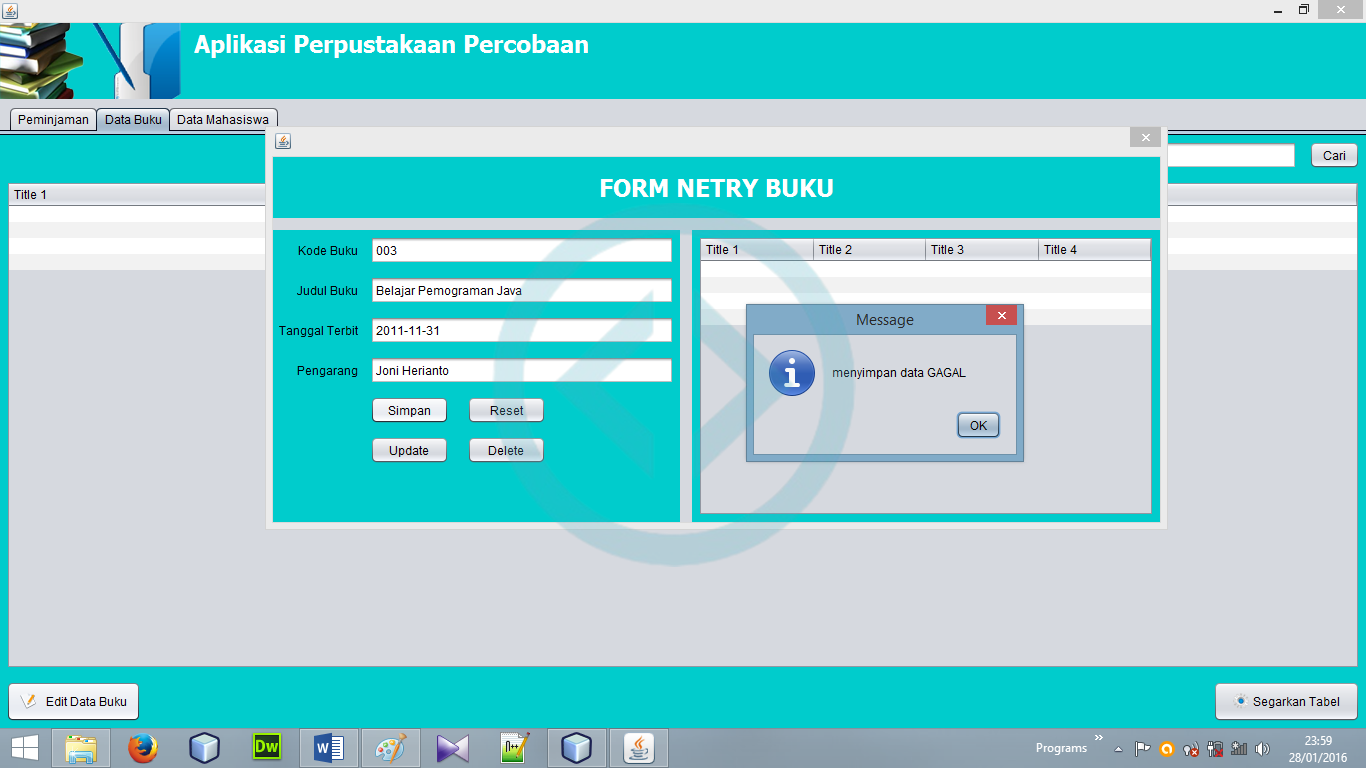Expand the hidden tray icons arrow

(1118, 749)
